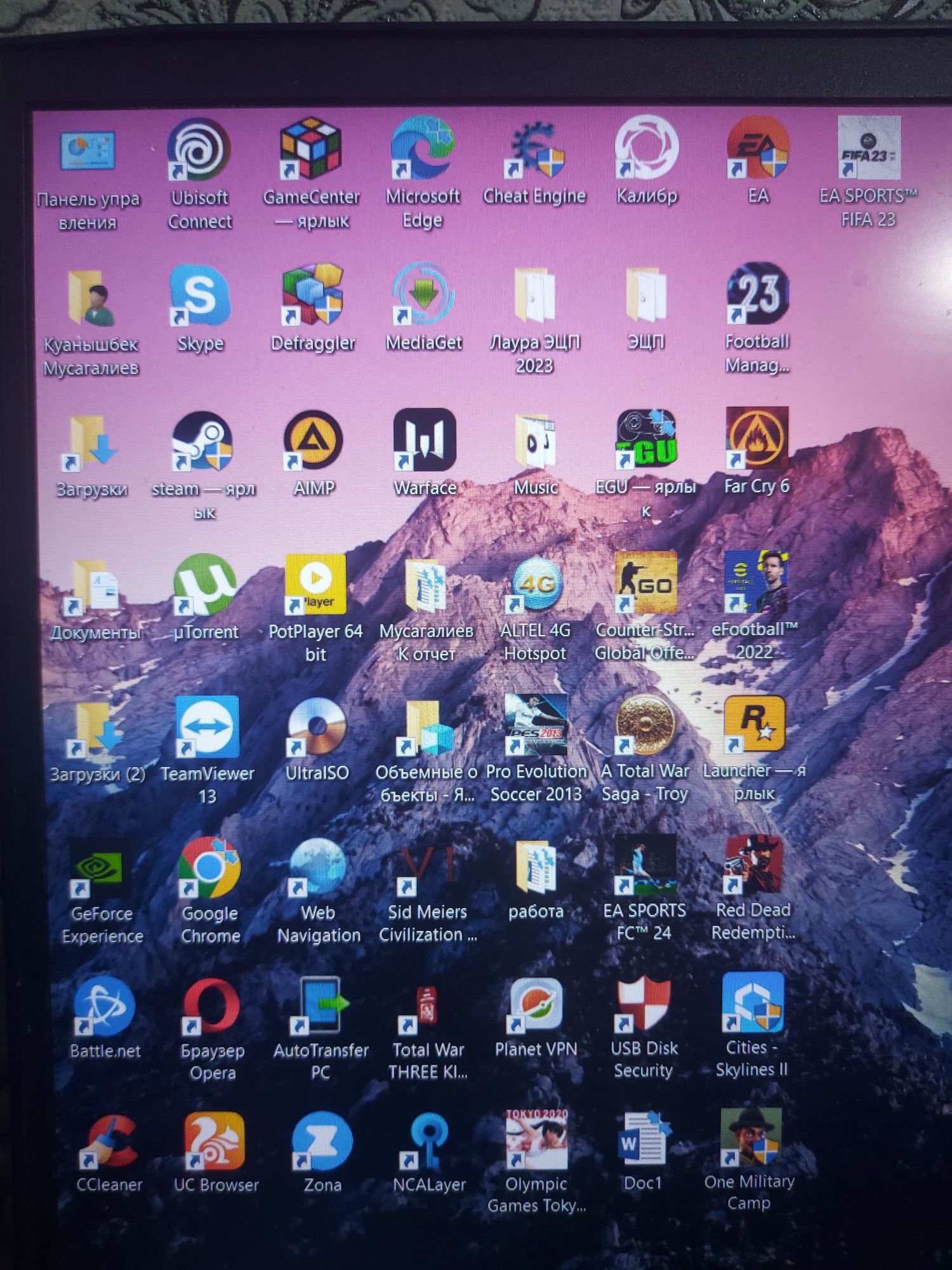Open CCleaner desktop icon
Viewport: 952px width, 1270px height.
108,1142
